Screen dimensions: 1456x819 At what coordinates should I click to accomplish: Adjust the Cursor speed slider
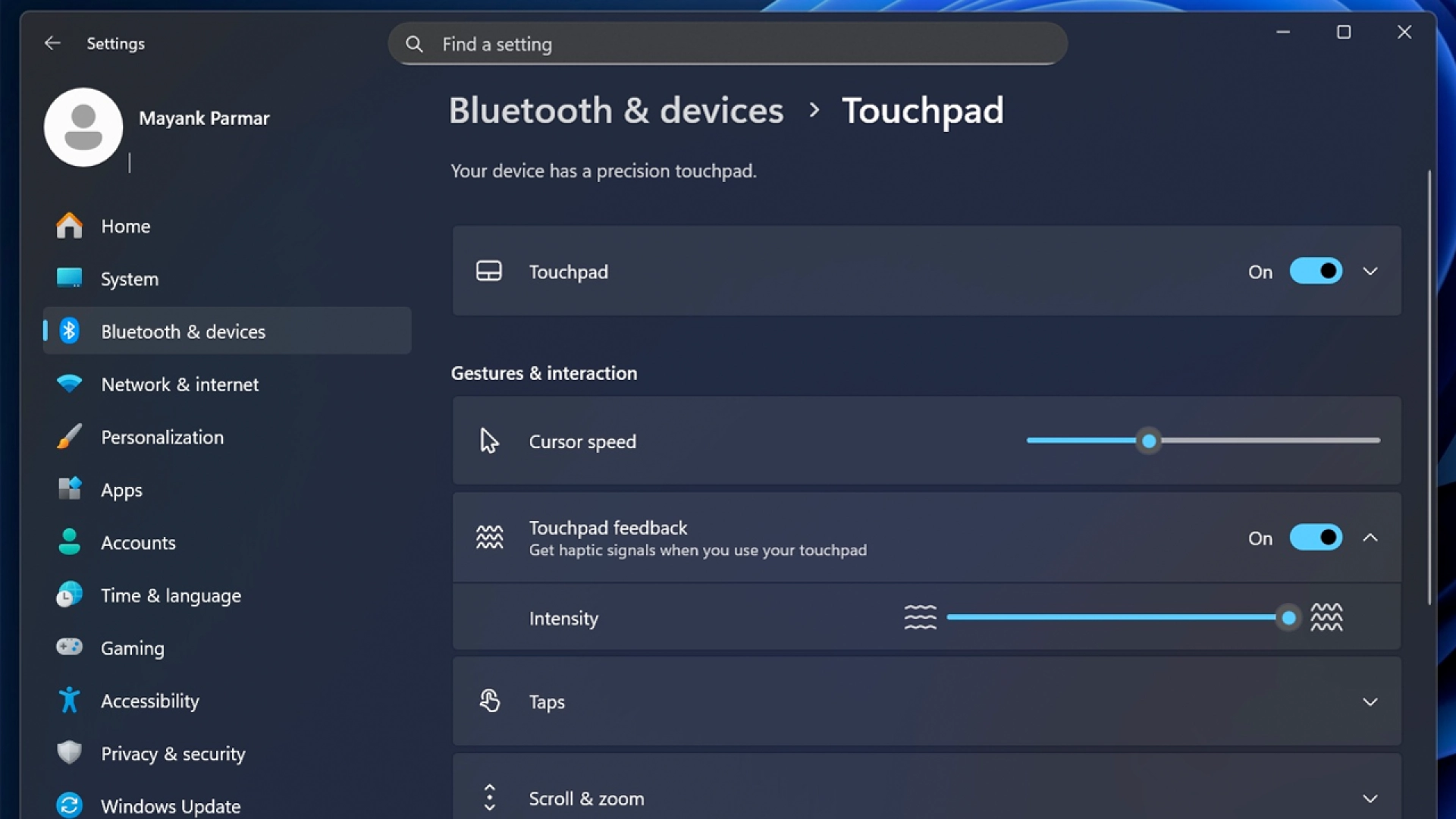pyautogui.click(x=1149, y=441)
